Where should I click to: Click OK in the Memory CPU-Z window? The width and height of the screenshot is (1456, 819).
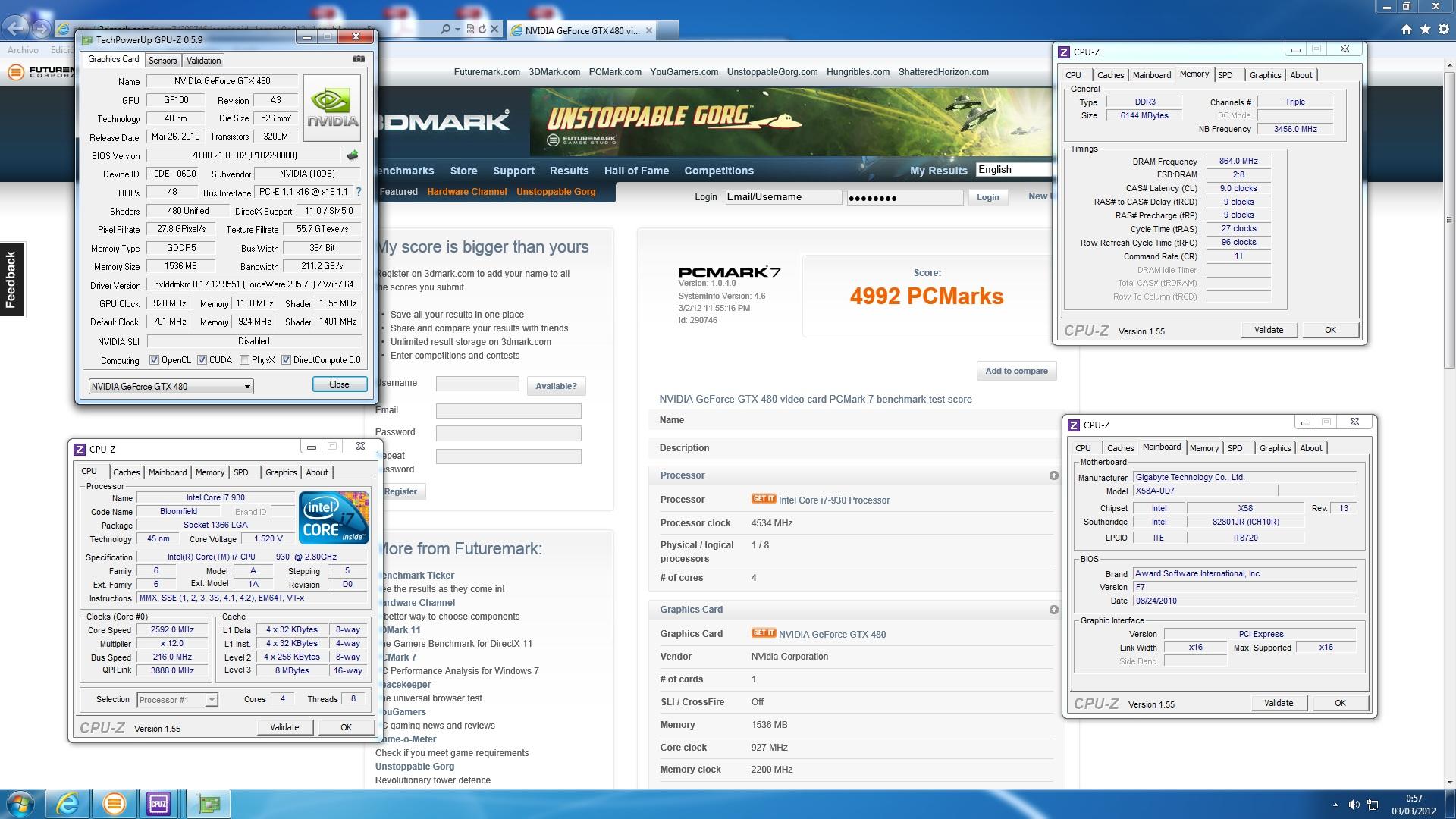click(x=1330, y=330)
